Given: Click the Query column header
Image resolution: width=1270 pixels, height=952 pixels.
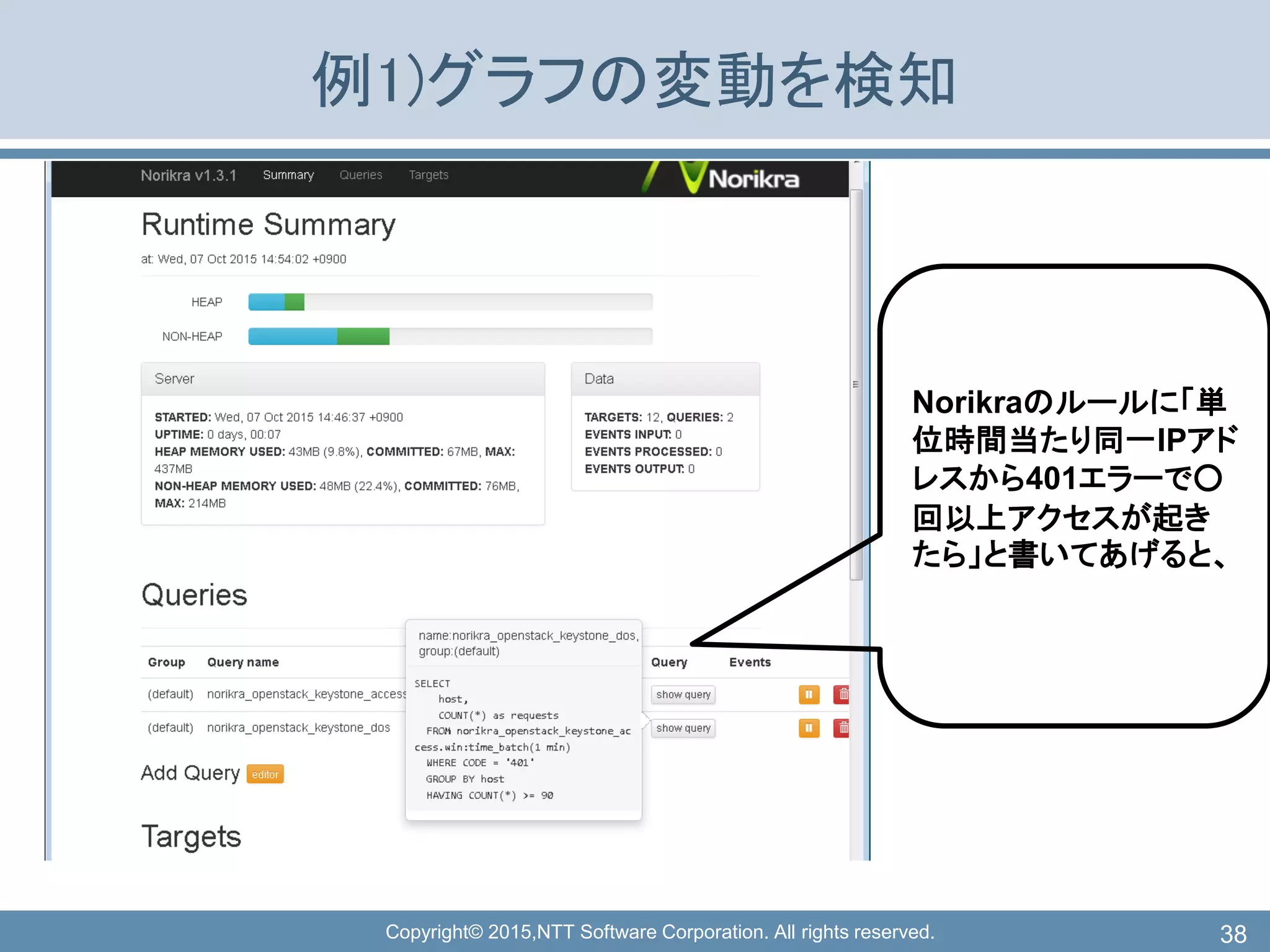Looking at the screenshot, I should pyautogui.click(x=669, y=662).
